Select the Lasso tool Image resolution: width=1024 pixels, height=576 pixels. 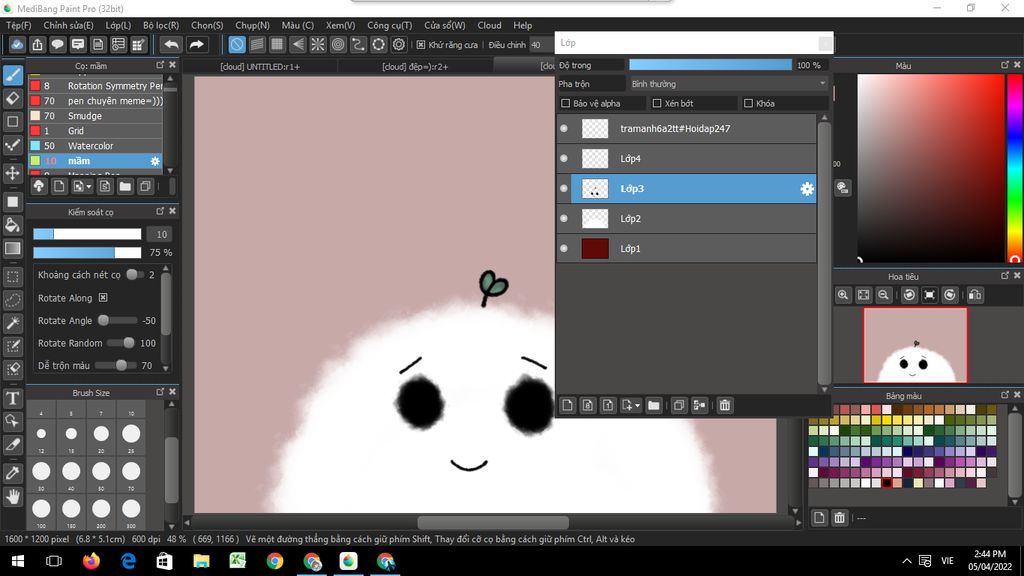(13, 300)
